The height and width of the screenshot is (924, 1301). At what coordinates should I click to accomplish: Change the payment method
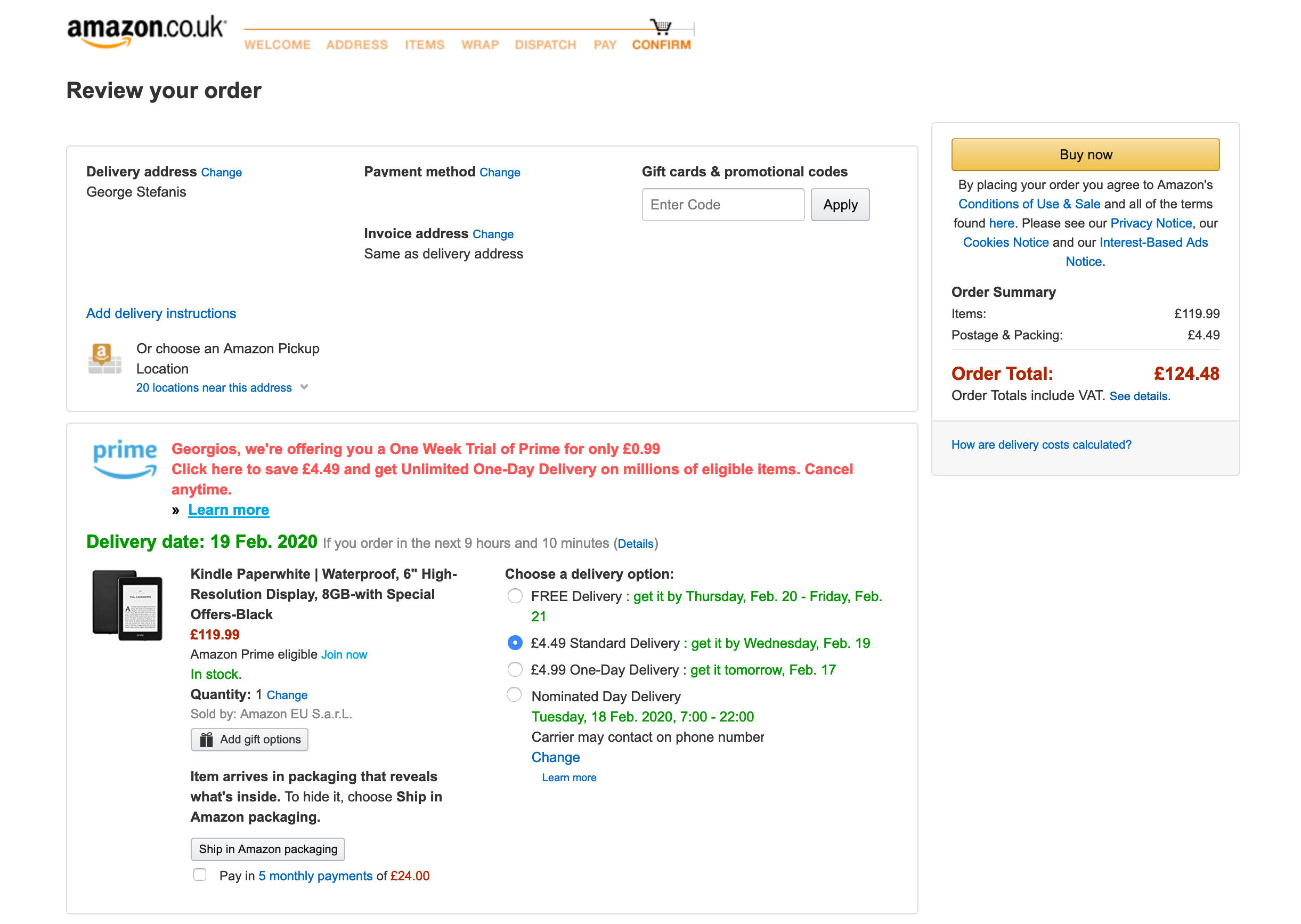pos(500,173)
